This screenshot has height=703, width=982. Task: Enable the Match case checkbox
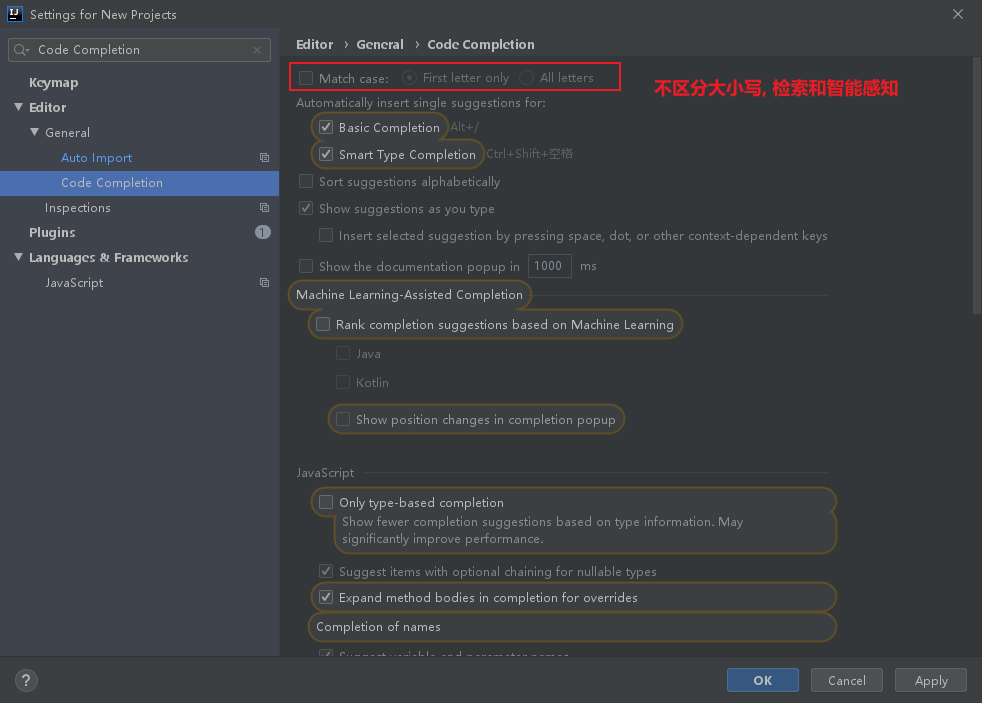(306, 78)
